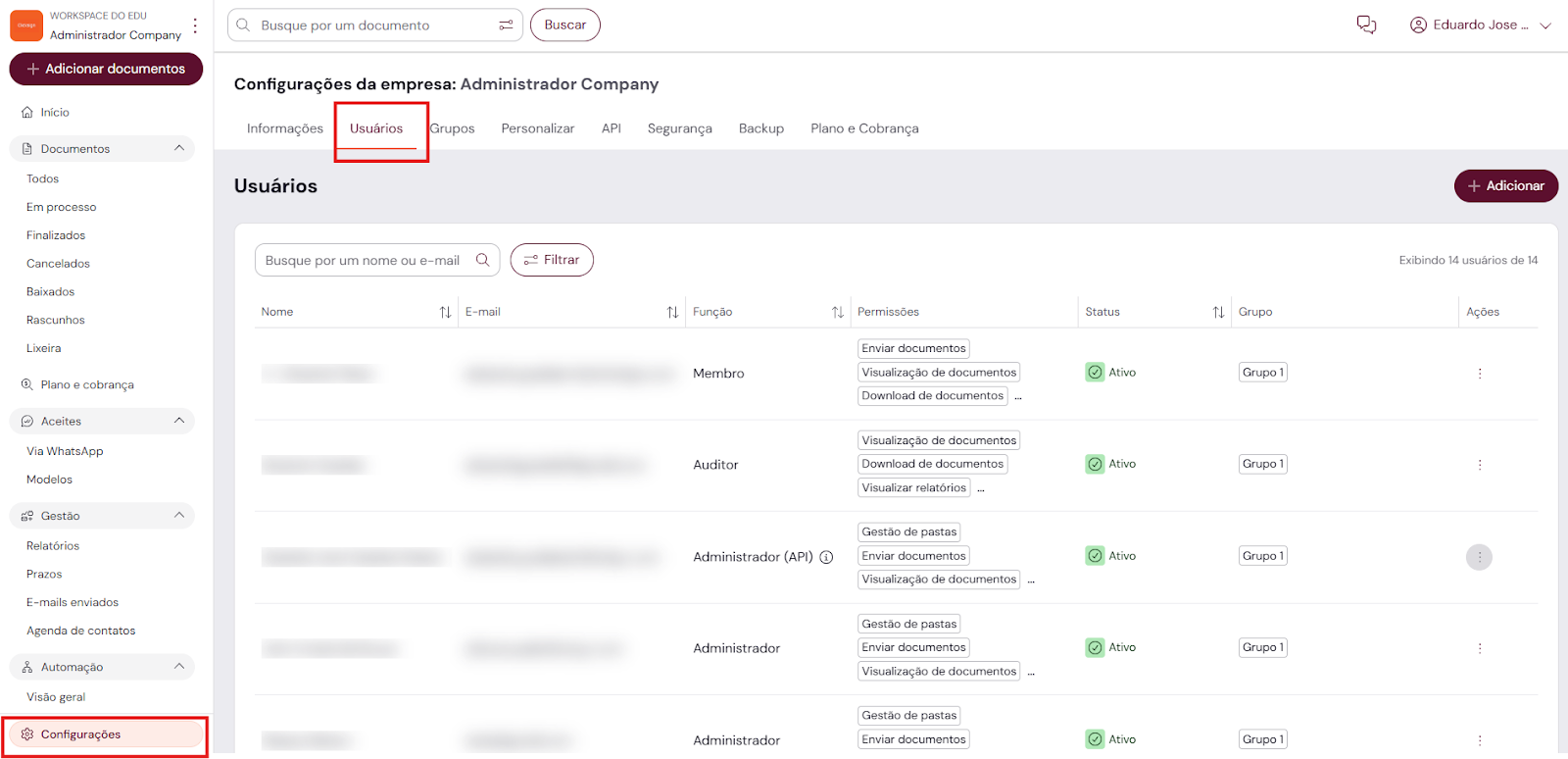Screen dimensions: 1568x759
Task: Focus the name or e-mail search field
Action: tap(363, 260)
